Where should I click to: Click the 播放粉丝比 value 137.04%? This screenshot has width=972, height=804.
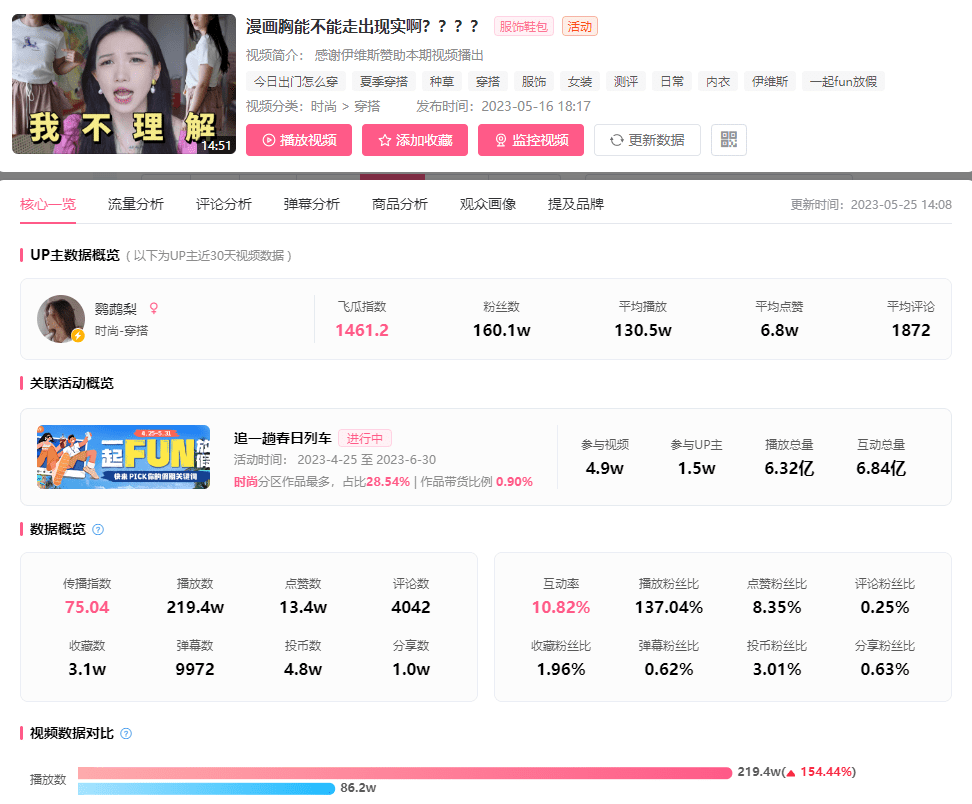pyautogui.click(x=669, y=607)
